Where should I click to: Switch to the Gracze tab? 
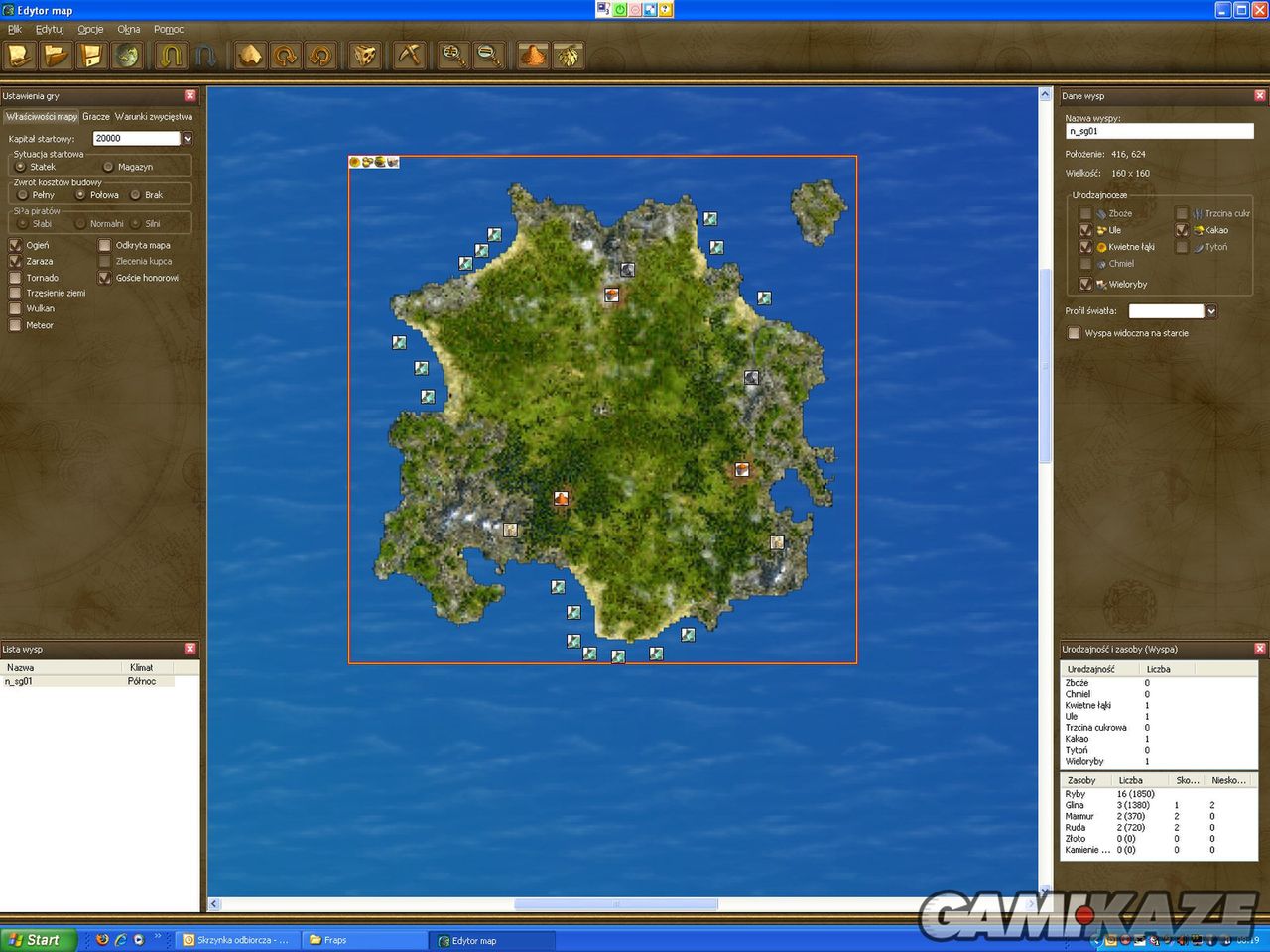(96, 116)
